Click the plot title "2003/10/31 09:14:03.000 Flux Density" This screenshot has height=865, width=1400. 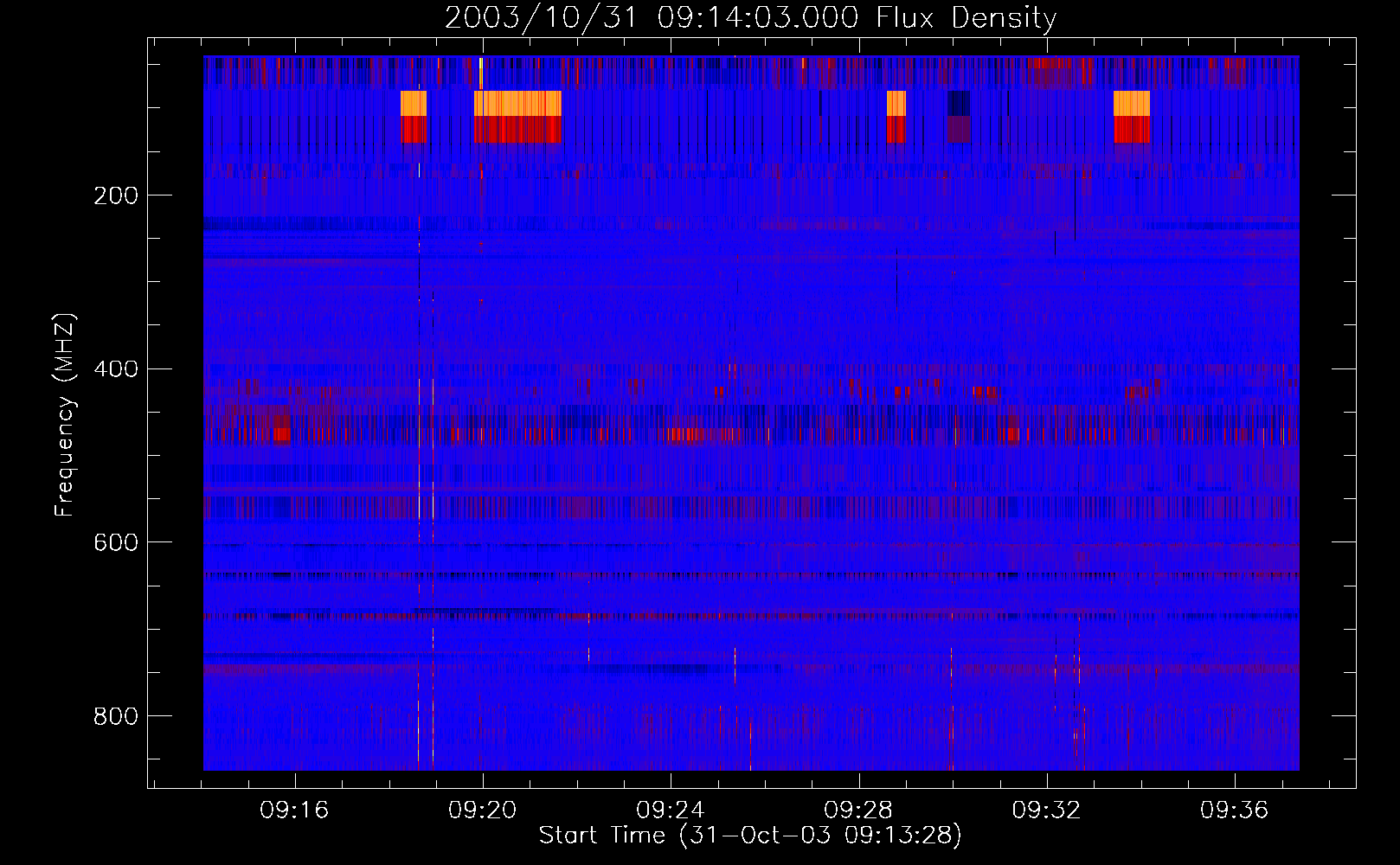coord(750,17)
